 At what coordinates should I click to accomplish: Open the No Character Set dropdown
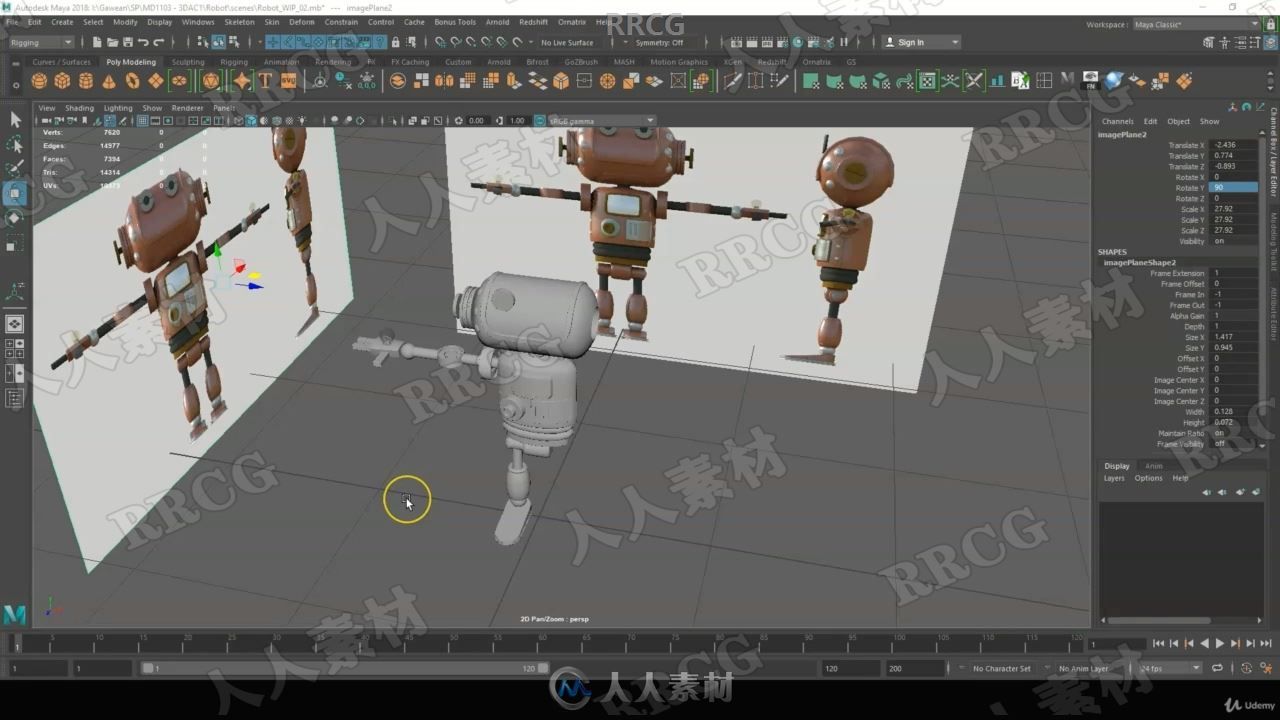tap(1001, 668)
